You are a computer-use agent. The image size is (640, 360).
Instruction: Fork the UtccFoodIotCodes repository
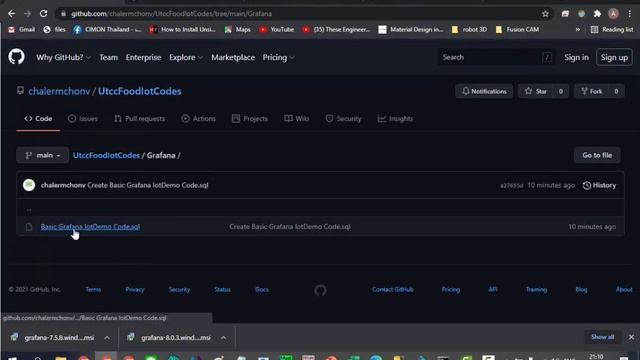tap(592, 91)
